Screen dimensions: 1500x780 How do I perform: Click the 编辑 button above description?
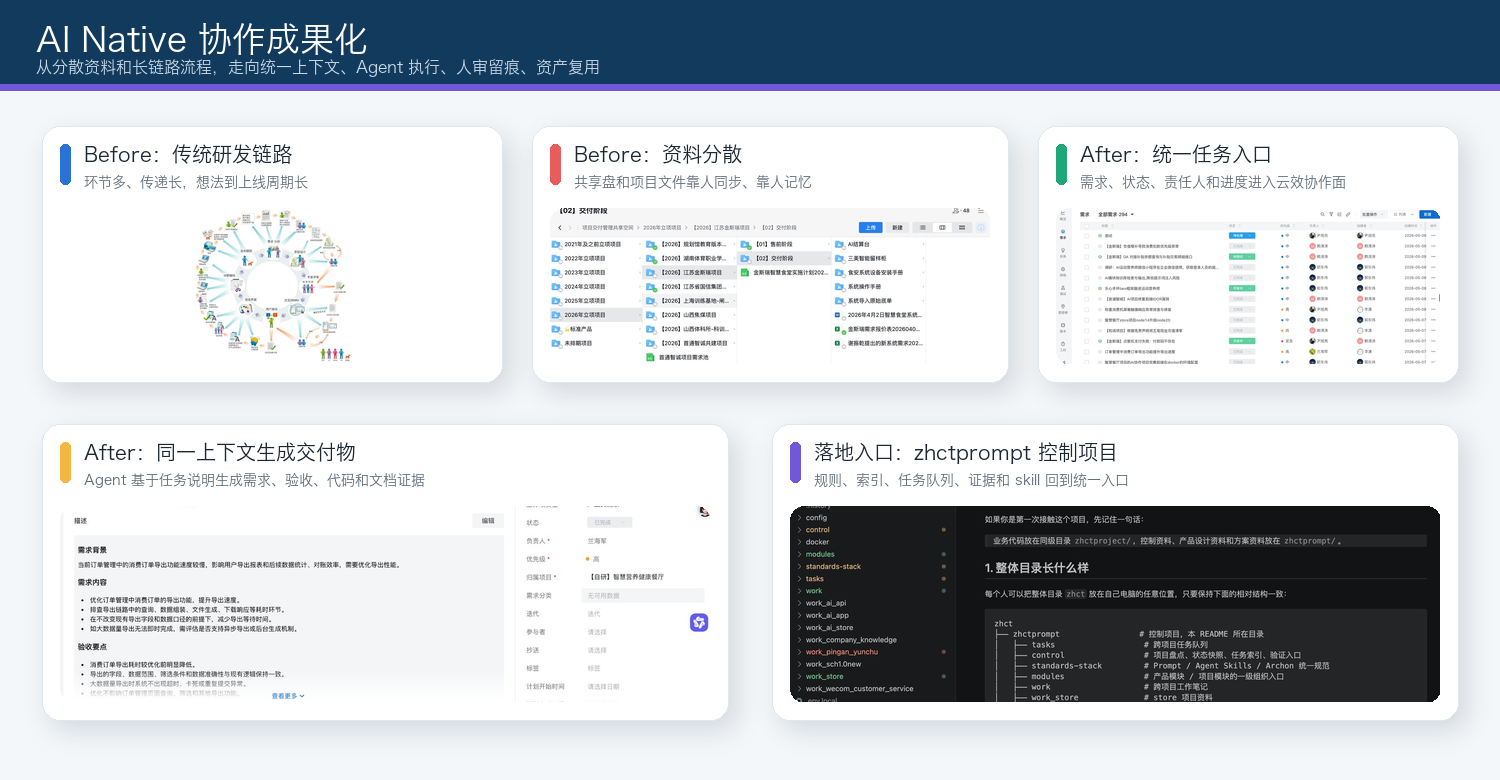(488, 520)
